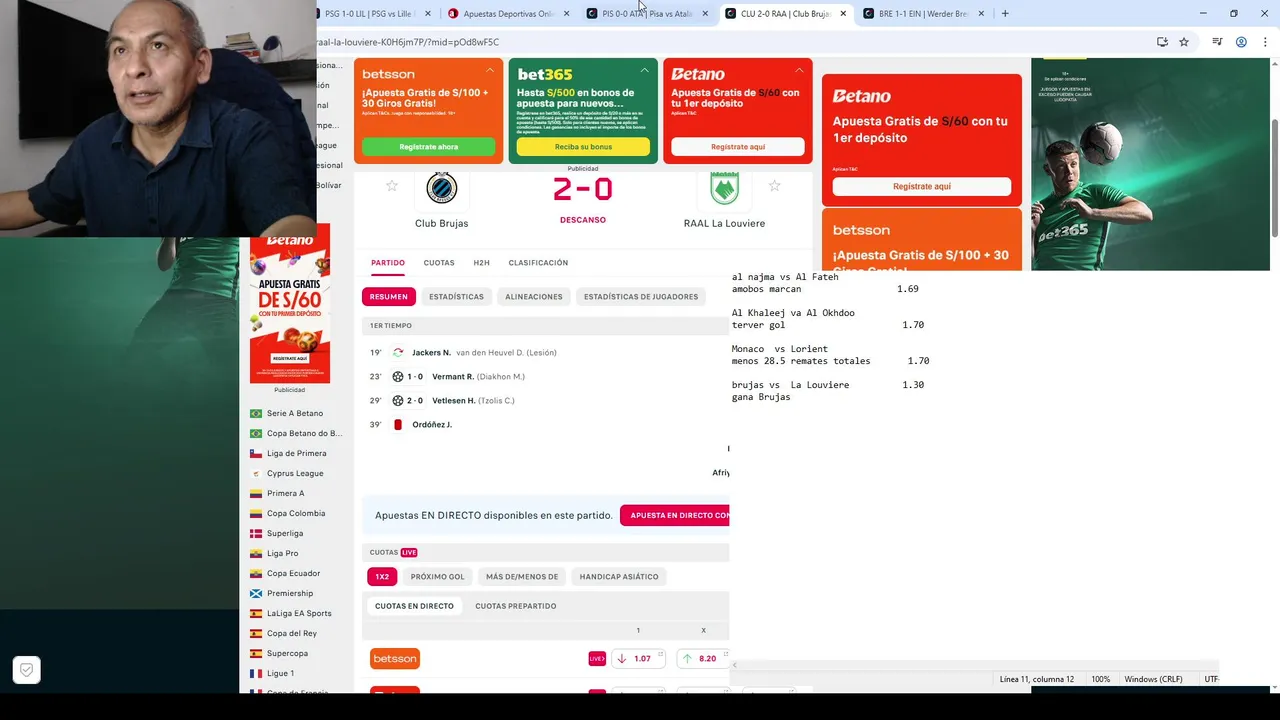Open the RAAL La Louviere team crest

724,188
